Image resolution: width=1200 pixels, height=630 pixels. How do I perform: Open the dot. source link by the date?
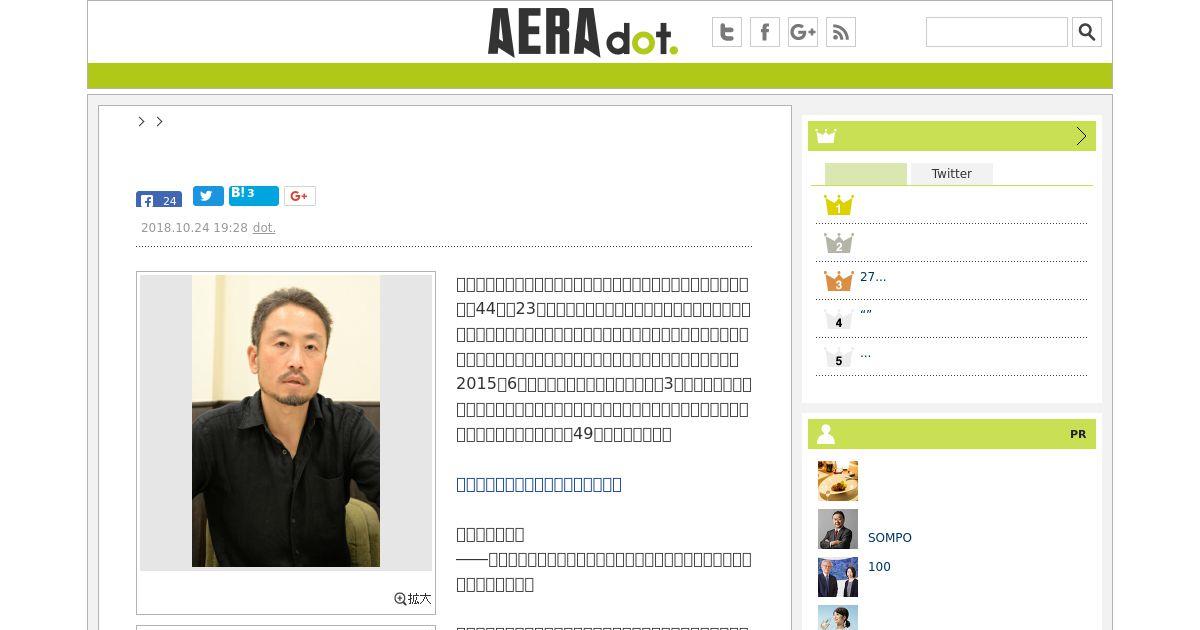[x=264, y=228]
